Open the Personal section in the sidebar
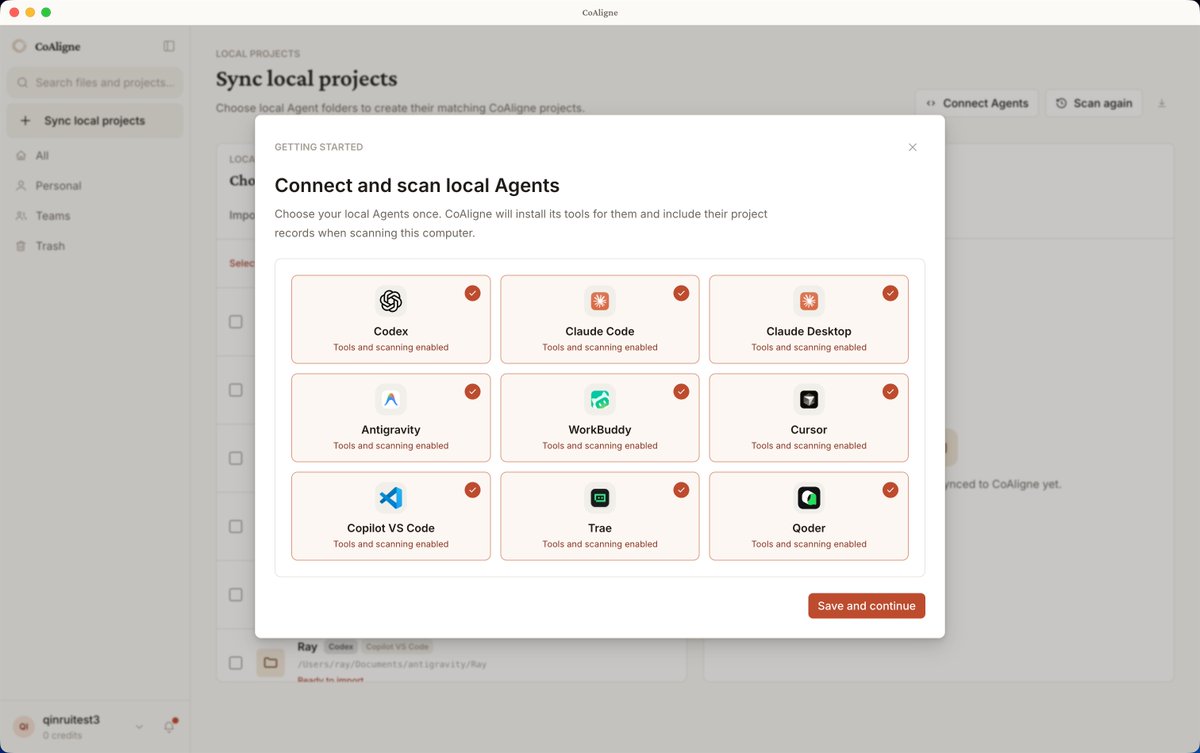Viewport: 1200px width, 753px height. (x=95, y=186)
